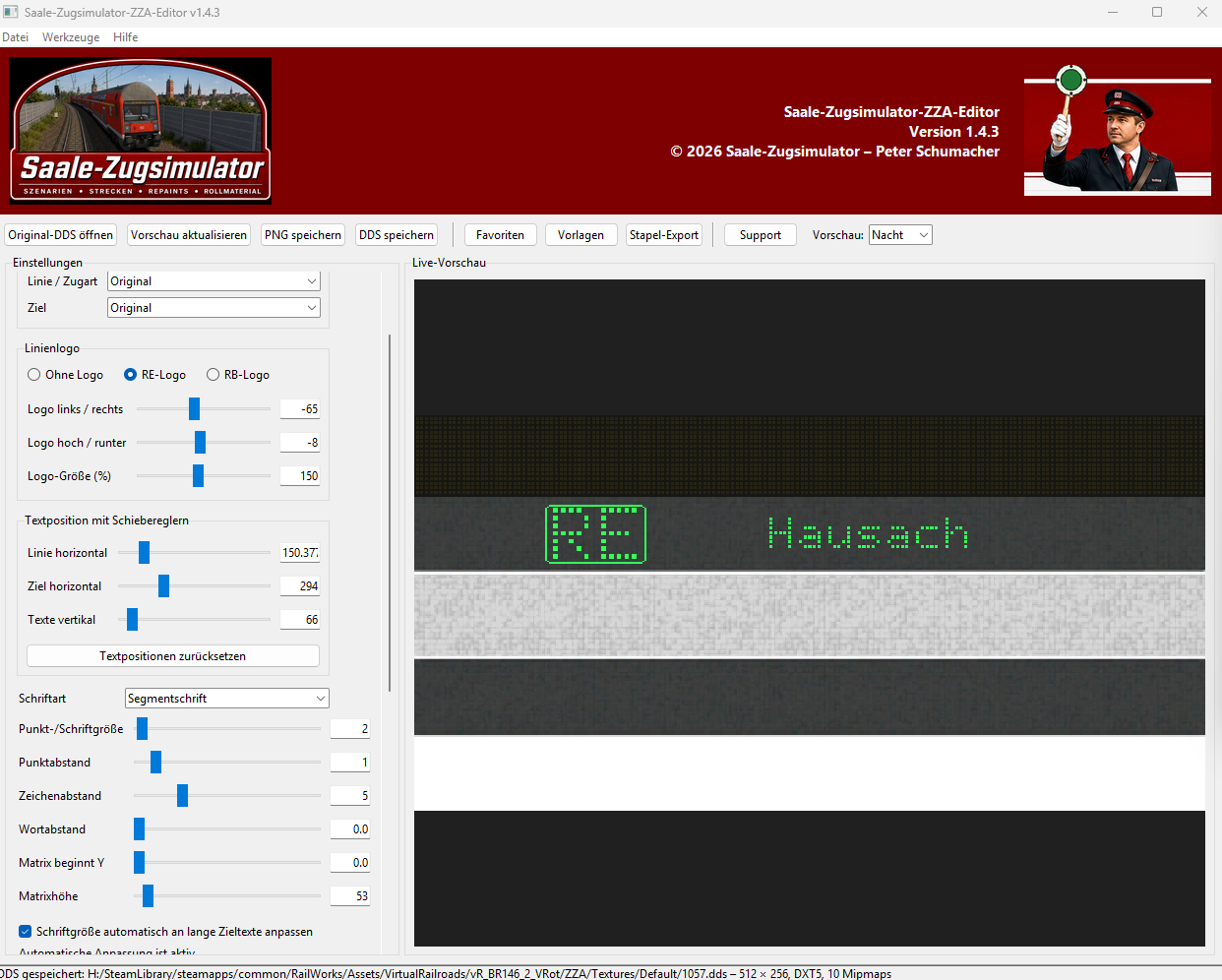Screen dimensions: 1222x980
Task: Click the DDS gespeichert status bar text
Action: point(446,973)
